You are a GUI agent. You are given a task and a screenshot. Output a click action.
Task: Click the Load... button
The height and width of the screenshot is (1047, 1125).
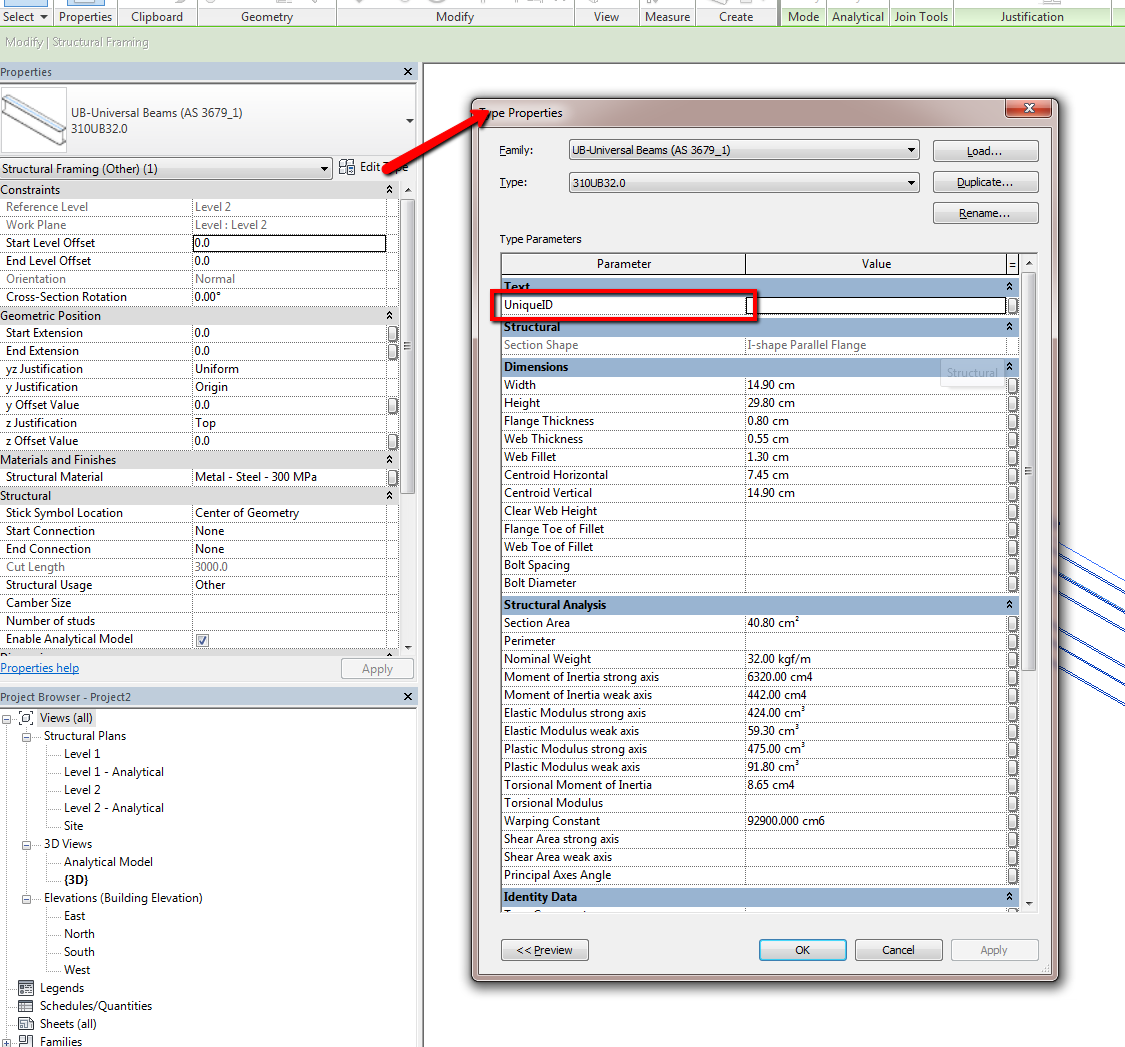pyautogui.click(x=985, y=151)
